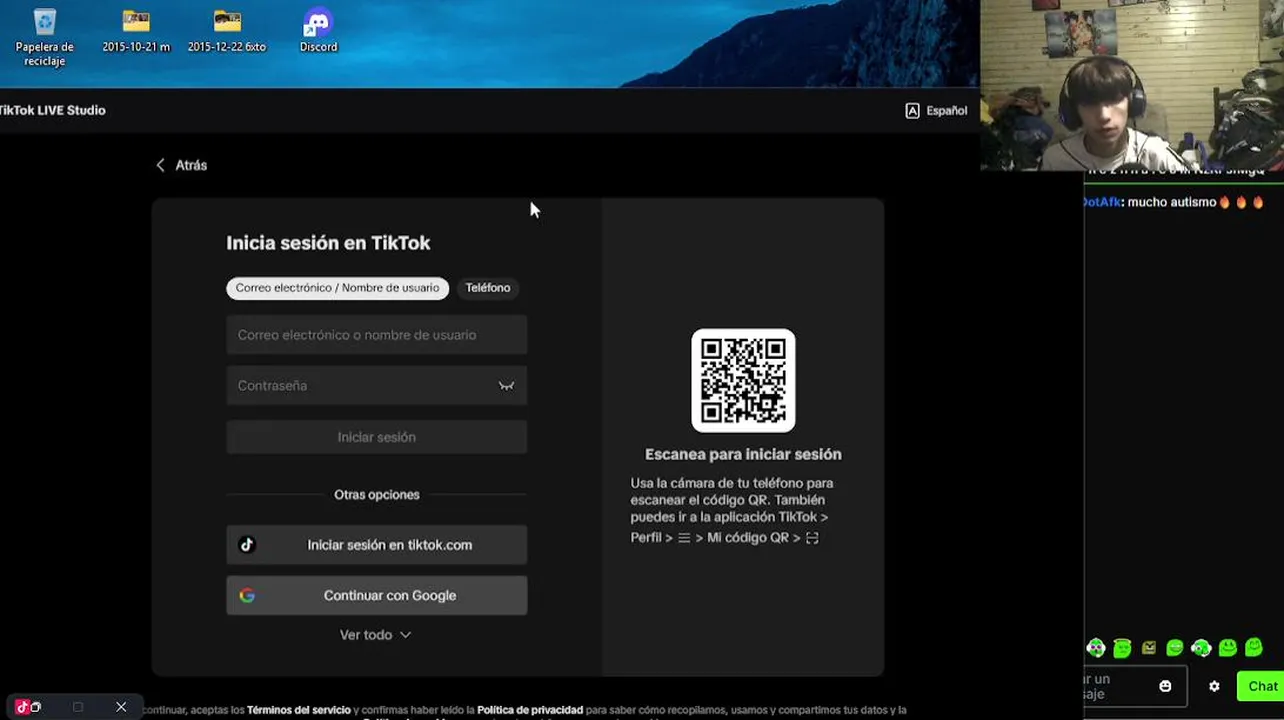Screen dimensions: 1284x720
Task: Maximize the small bottom-left window
Action: coord(78,707)
